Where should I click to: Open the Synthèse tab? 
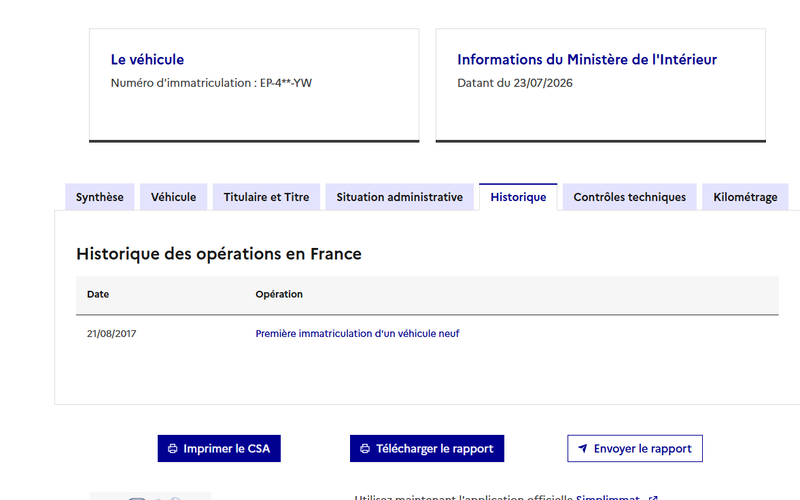[99, 197]
